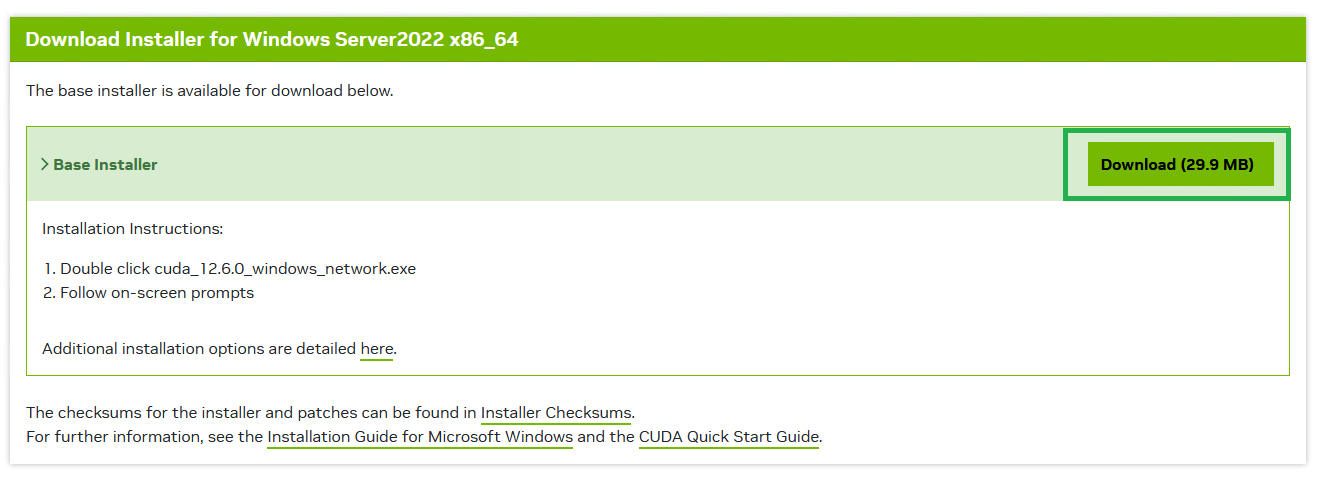Click the green Download Installer header title
This screenshot has height=477, width=1319.
pyautogui.click(x=272, y=40)
